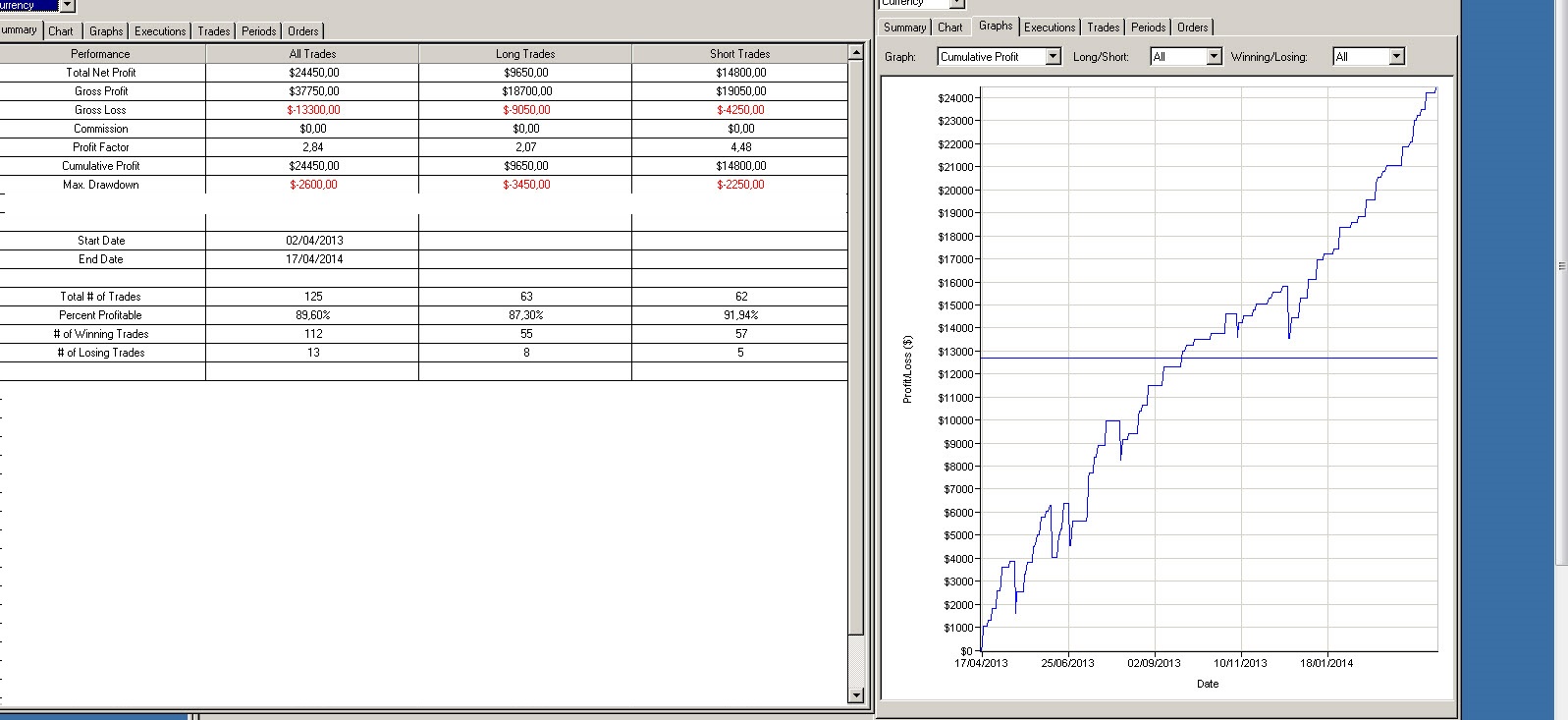1568x720 pixels.
Task: Open Trades tab in the graph pane
Action: click(1103, 28)
